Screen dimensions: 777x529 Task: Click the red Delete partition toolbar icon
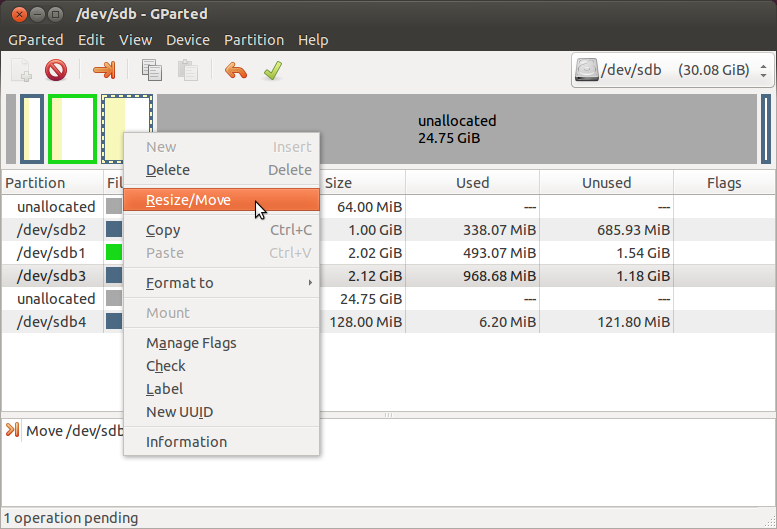(x=56, y=70)
